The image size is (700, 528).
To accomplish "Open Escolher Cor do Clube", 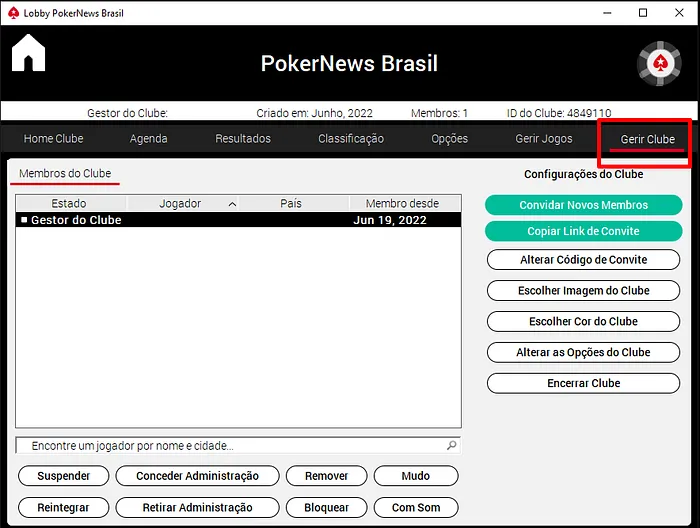I will coord(583,321).
